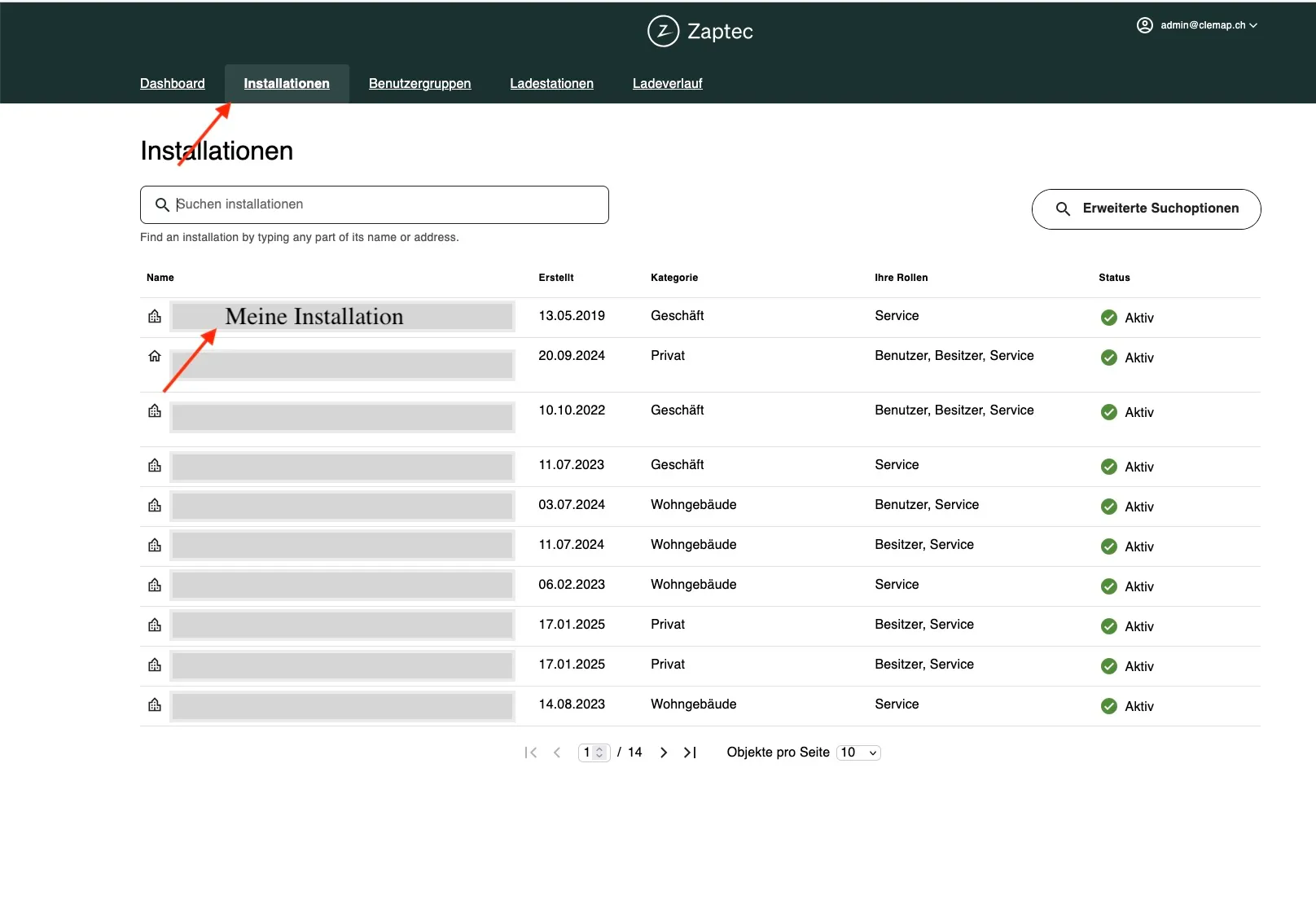Click building icon of the 03.07.2024 row
This screenshot has width=1316, height=904.
click(x=155, y=505)
